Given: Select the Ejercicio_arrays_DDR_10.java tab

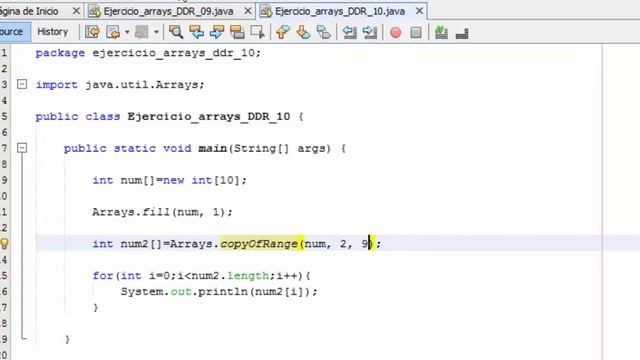Looking at the screenshot, I should pos(340,11).
